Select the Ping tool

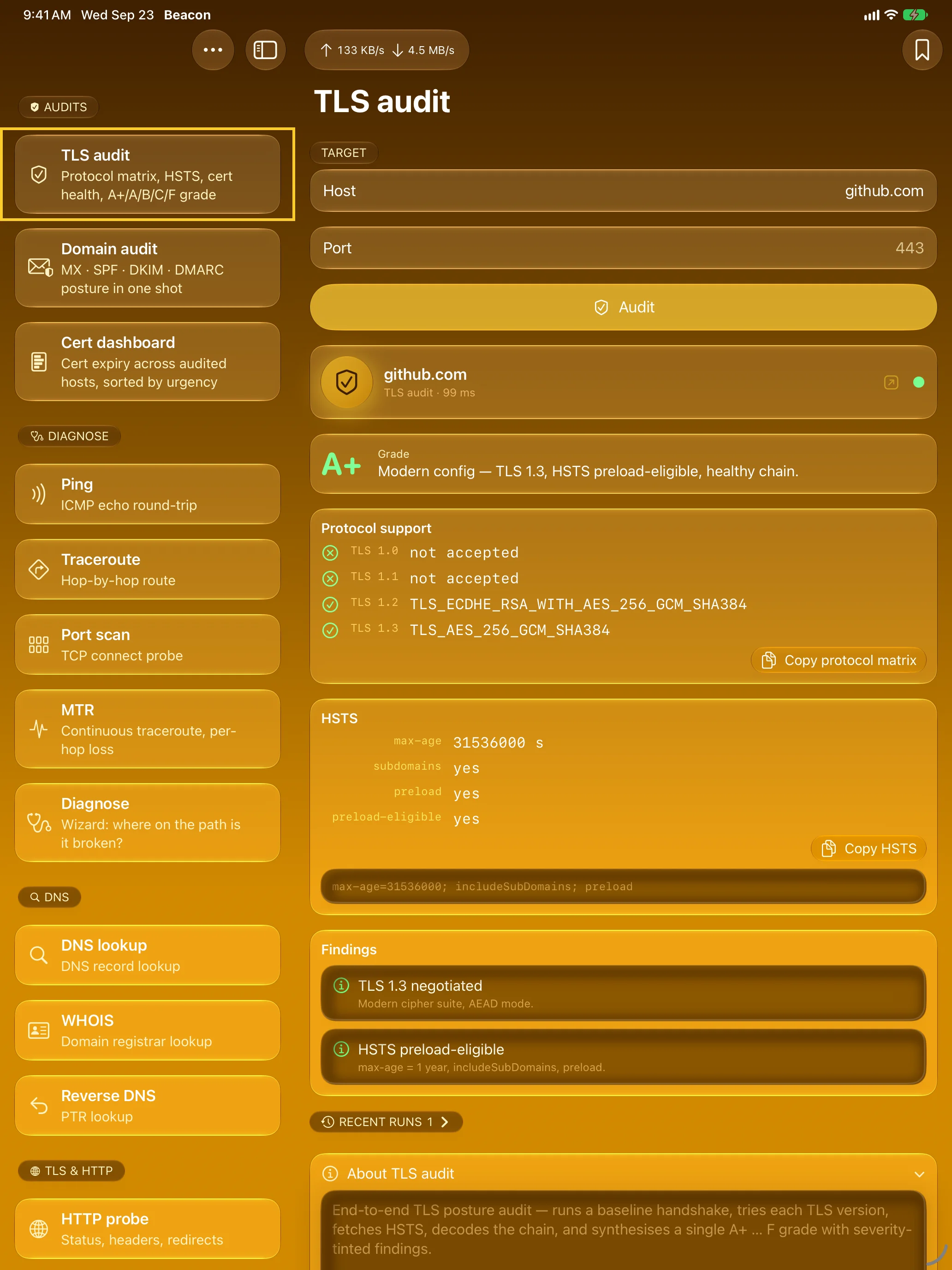click(x=148, y=494)
